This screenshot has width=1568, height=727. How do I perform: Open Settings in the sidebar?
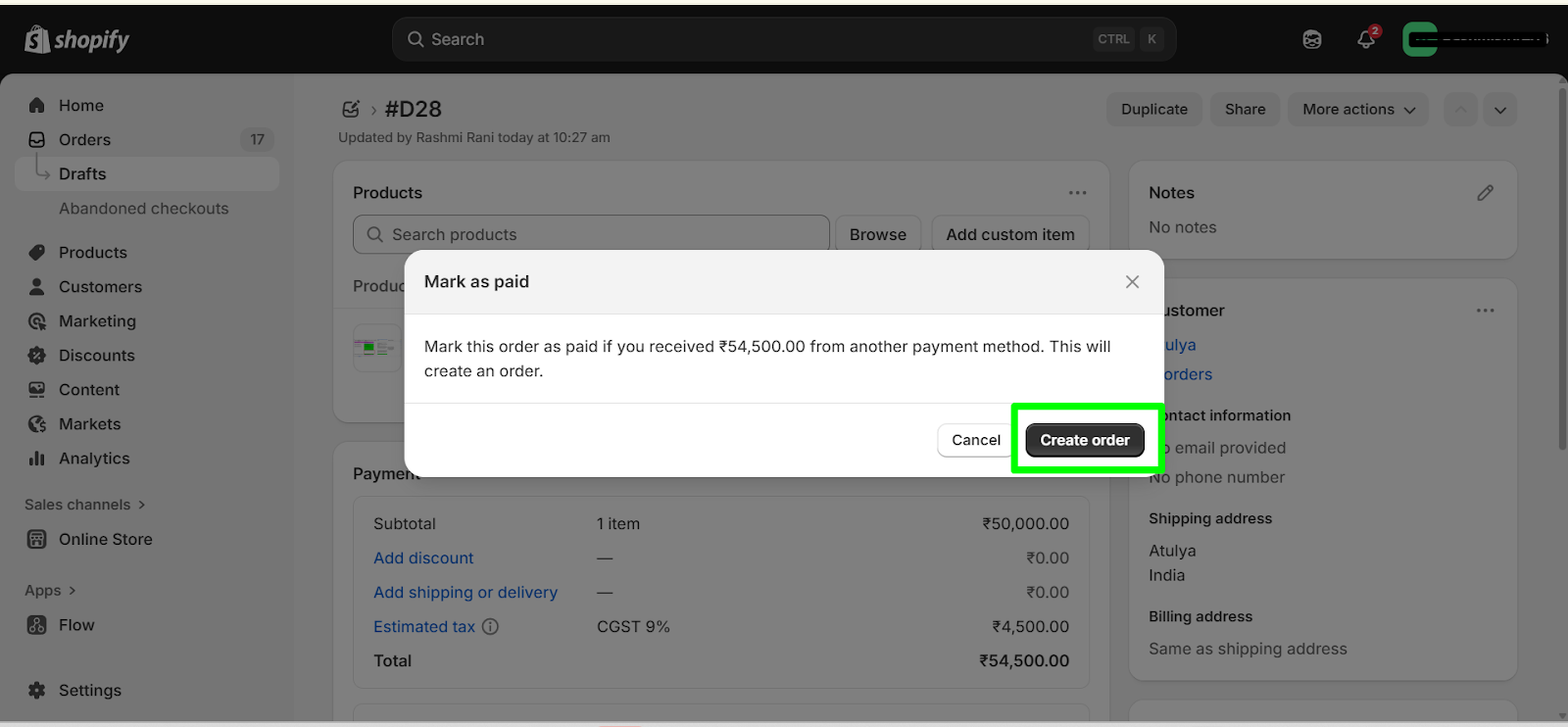[x=89, y=691]
